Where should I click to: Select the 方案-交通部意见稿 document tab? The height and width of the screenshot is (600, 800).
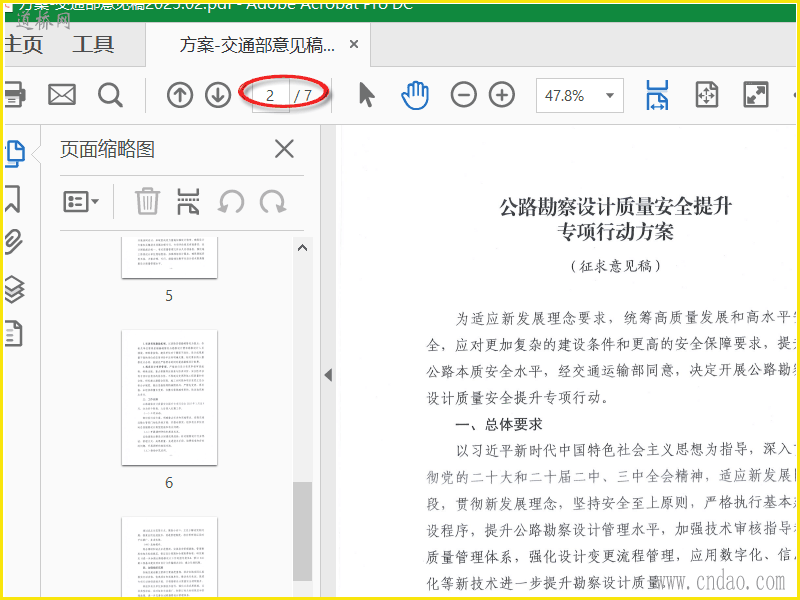click(257, 45)
